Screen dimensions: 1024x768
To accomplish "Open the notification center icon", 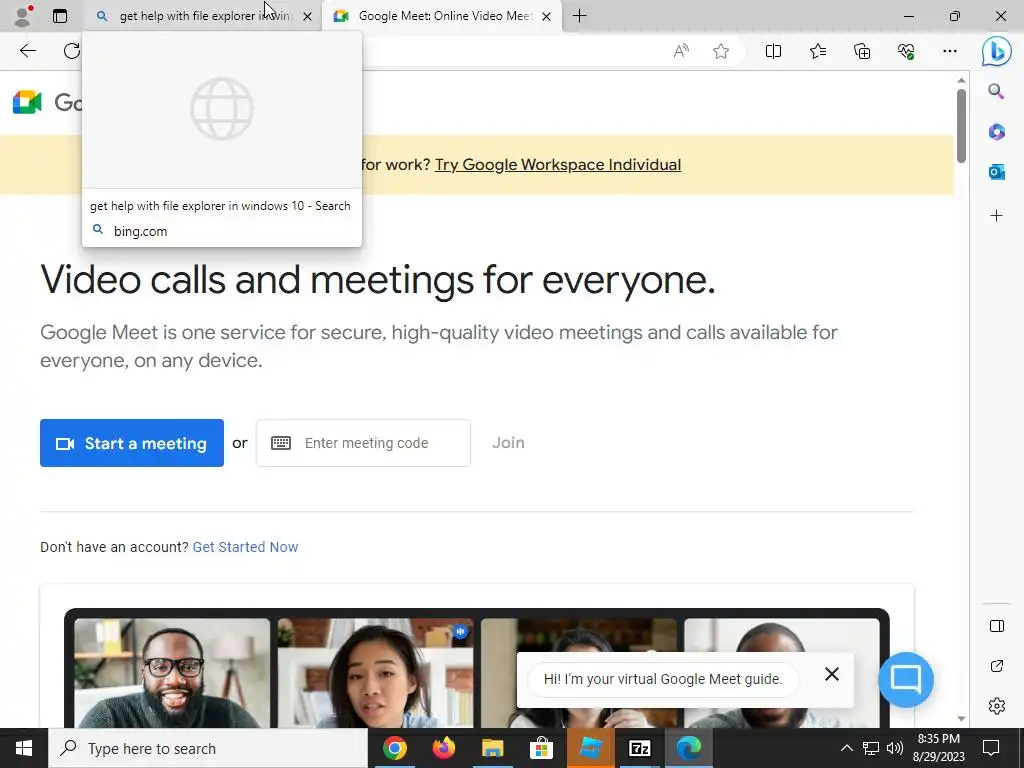I will (x=991, y=748).
